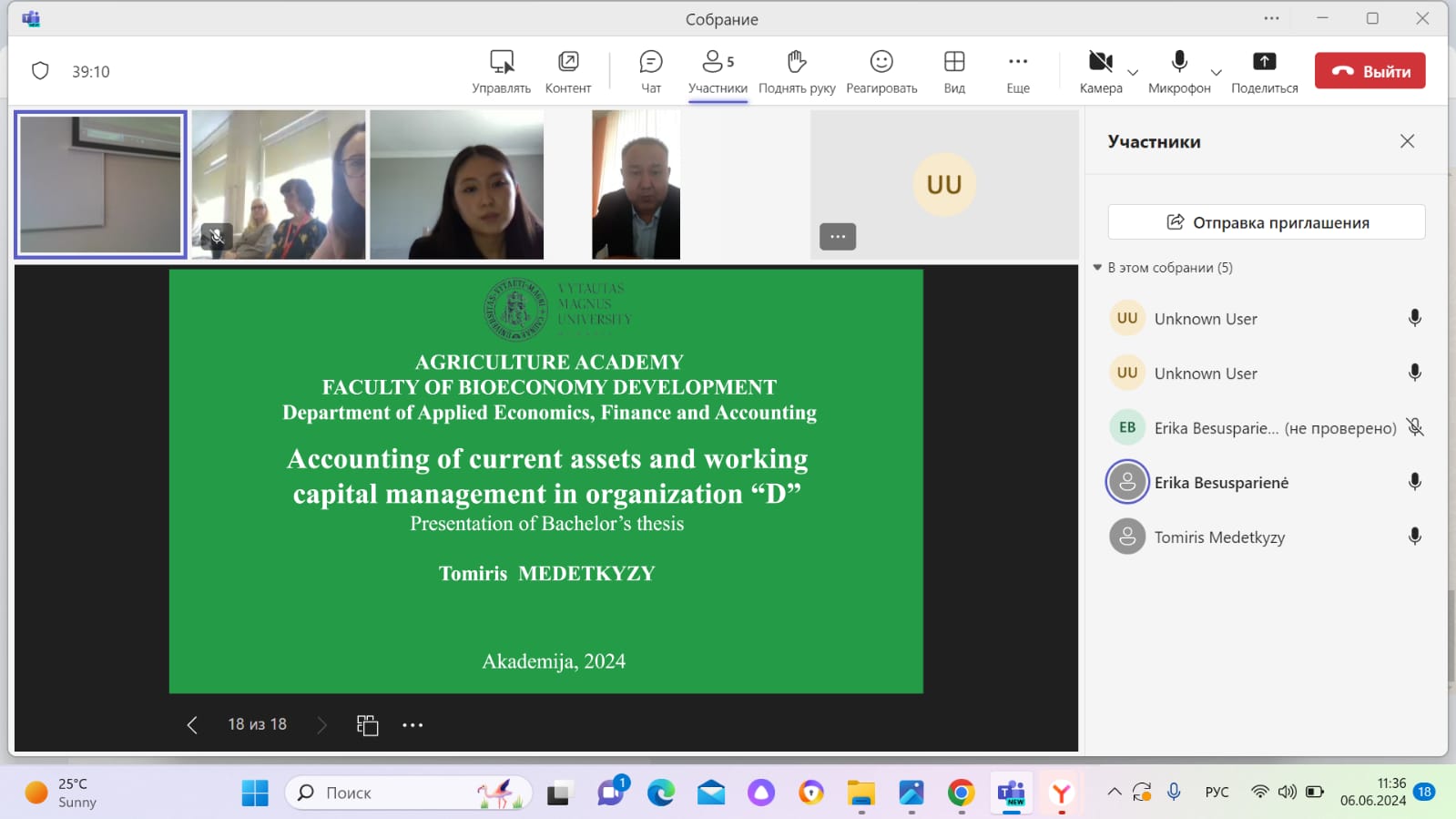This screenshot has width=1456, height=819.
Task: Click the 'Отправка приглашения' button
Action: pyautogui.click(x=1266, y=222)
